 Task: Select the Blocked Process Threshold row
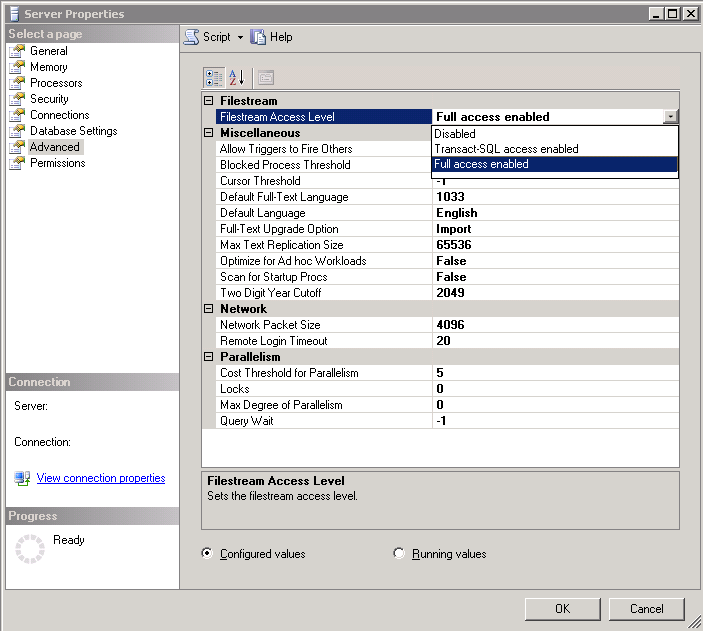(324, 165)
